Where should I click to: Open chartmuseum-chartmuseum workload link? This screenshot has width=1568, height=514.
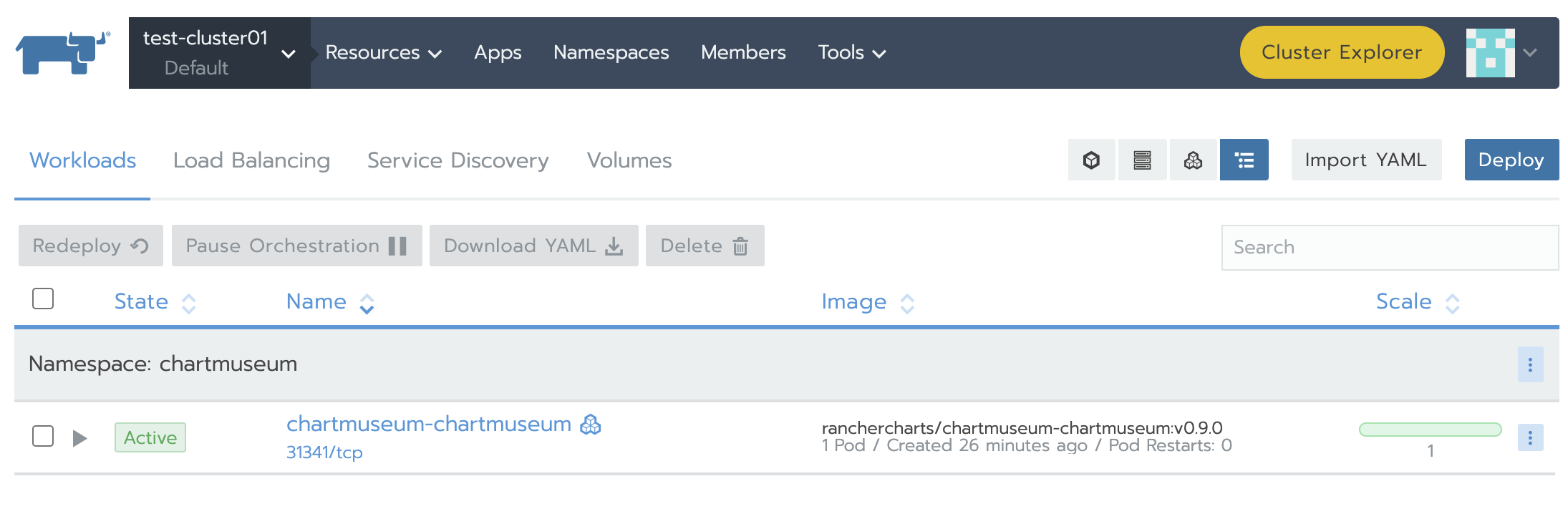[x=428, y=424]
